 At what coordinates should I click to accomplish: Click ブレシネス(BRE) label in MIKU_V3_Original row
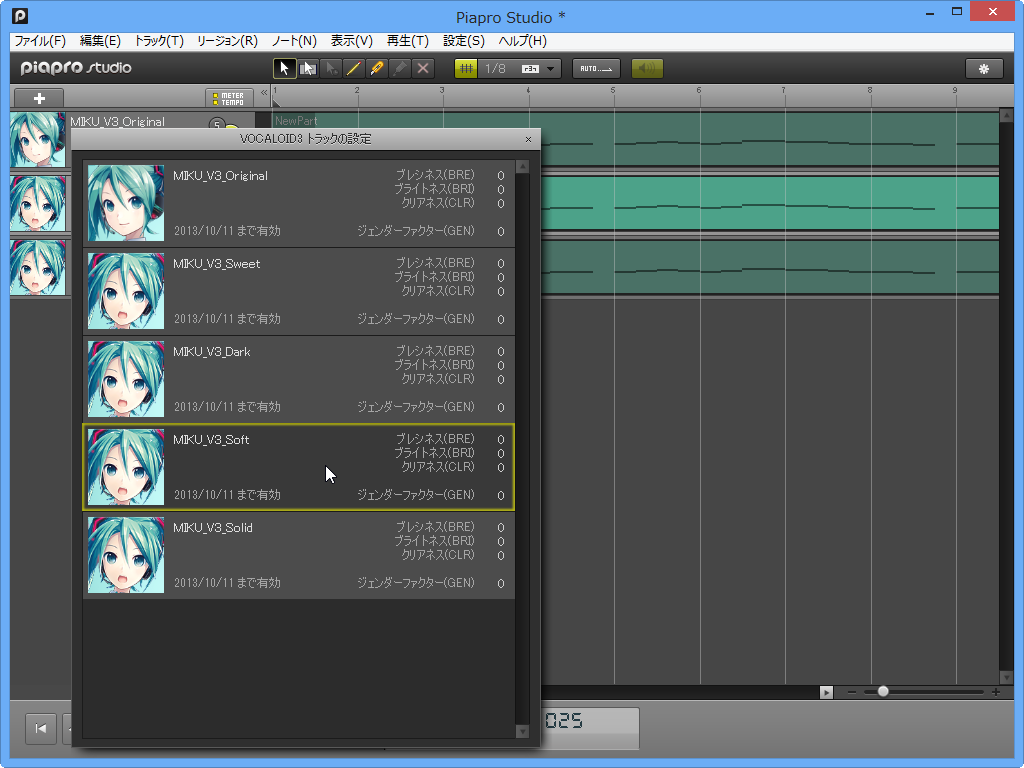[435, 175]
